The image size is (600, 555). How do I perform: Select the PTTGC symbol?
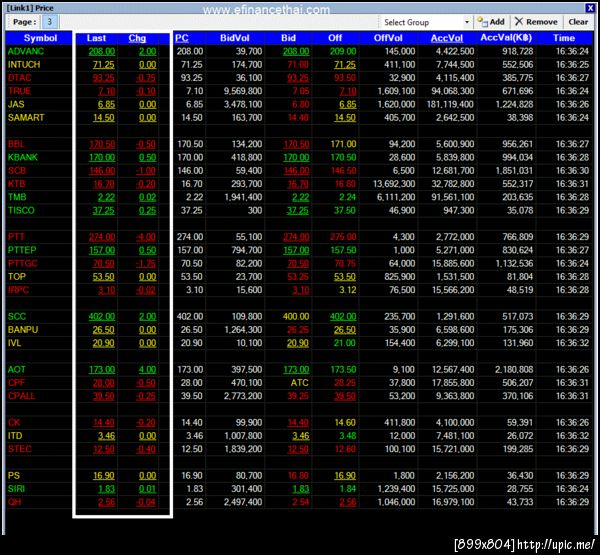(23, 263)
